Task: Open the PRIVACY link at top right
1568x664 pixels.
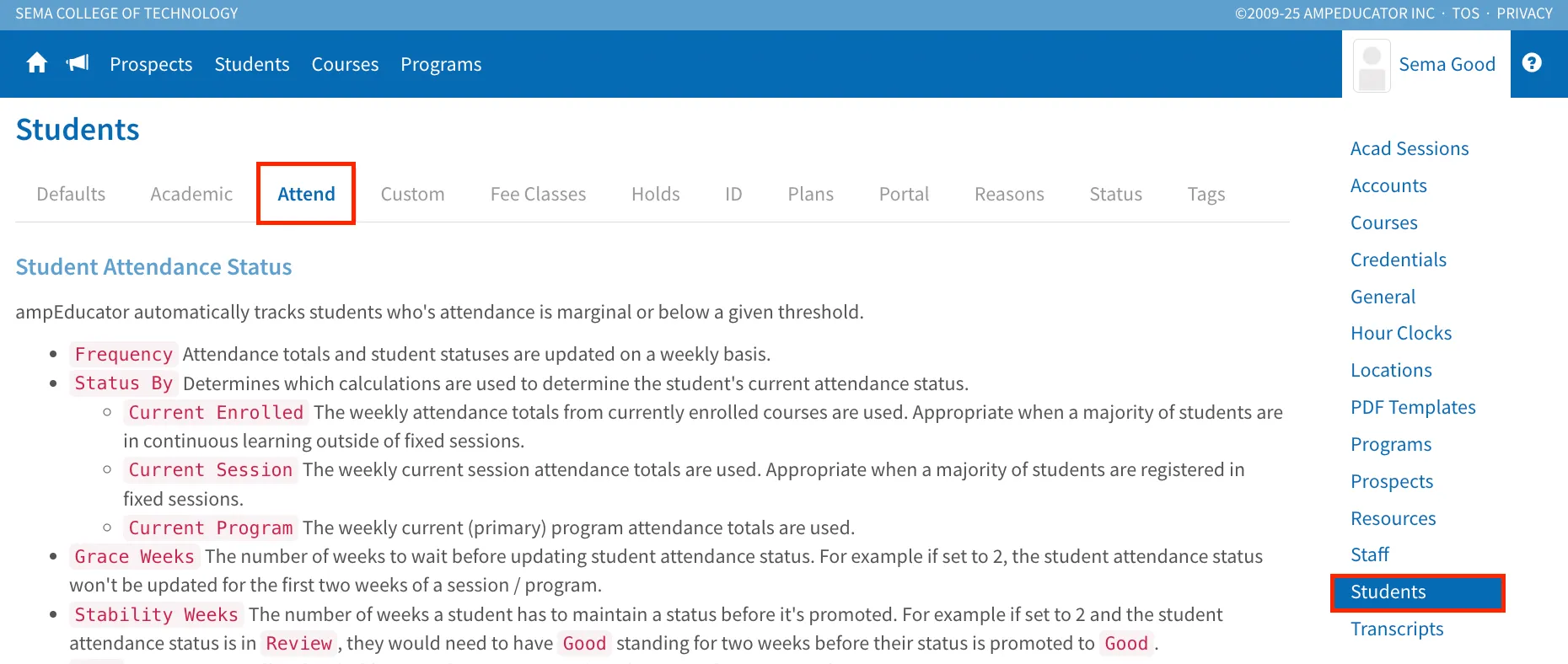Action: (x=1524, y=13)
